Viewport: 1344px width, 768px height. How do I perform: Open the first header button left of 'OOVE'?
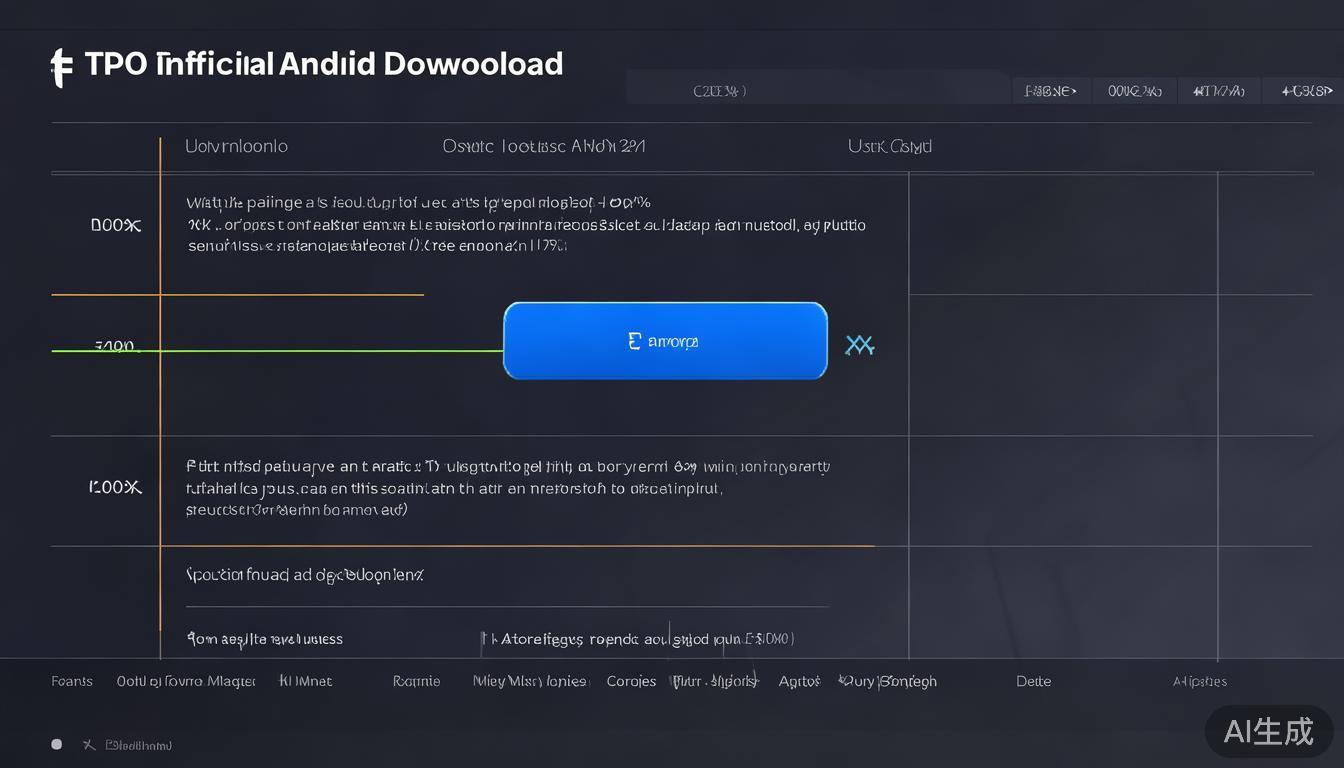click(1050, 91)
